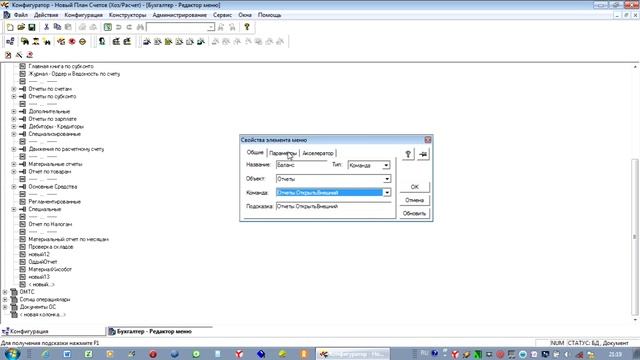640x360 pixels.
Task: Expand the 'ОМТС' column node
Action: point(5,292)
